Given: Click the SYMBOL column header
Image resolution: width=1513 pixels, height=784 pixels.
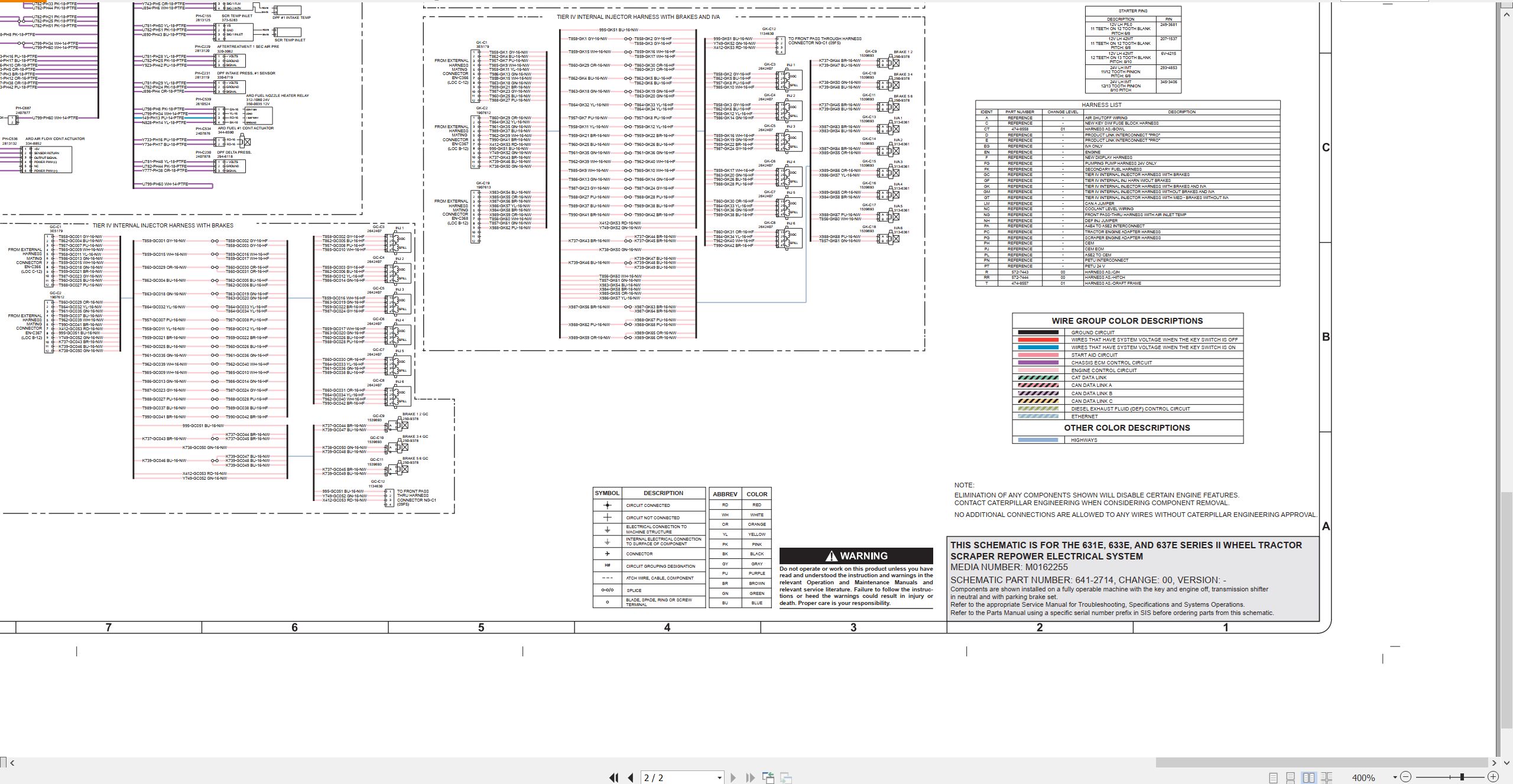Looking at the screenshot, I should [x=607, y=493].
